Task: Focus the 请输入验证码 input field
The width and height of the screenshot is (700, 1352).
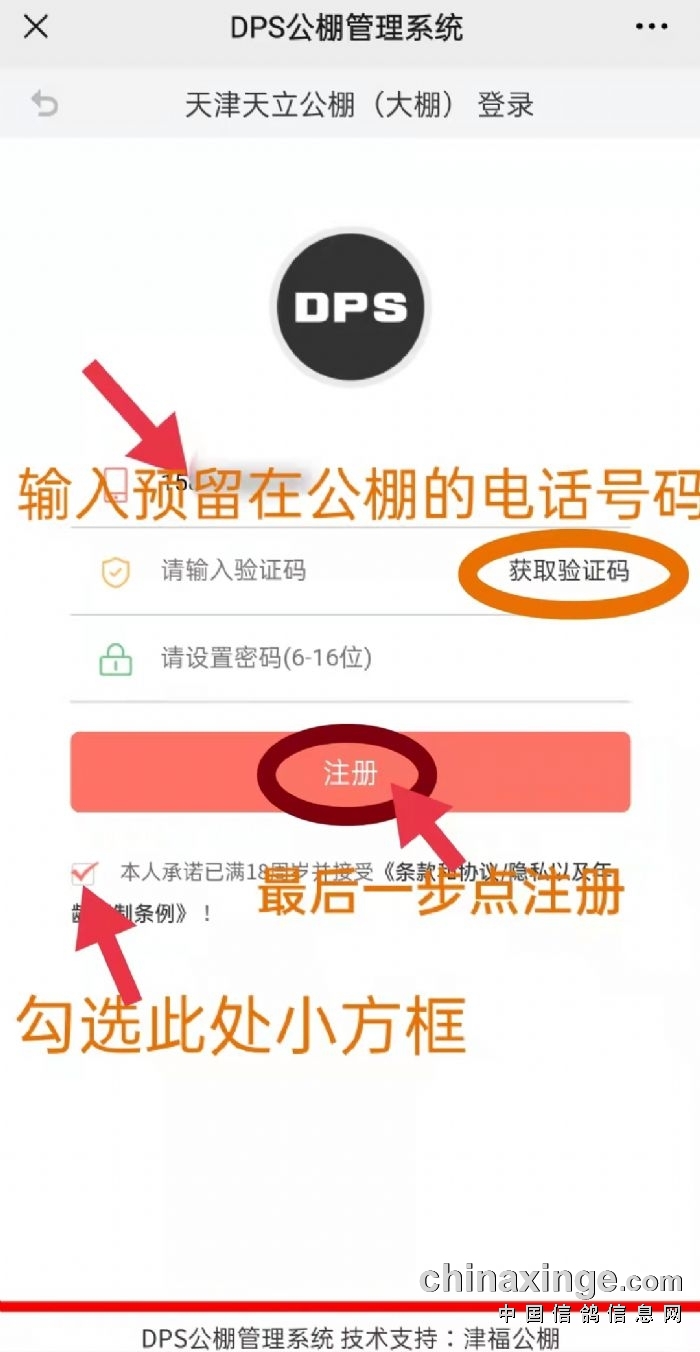Action: [300, 572]
